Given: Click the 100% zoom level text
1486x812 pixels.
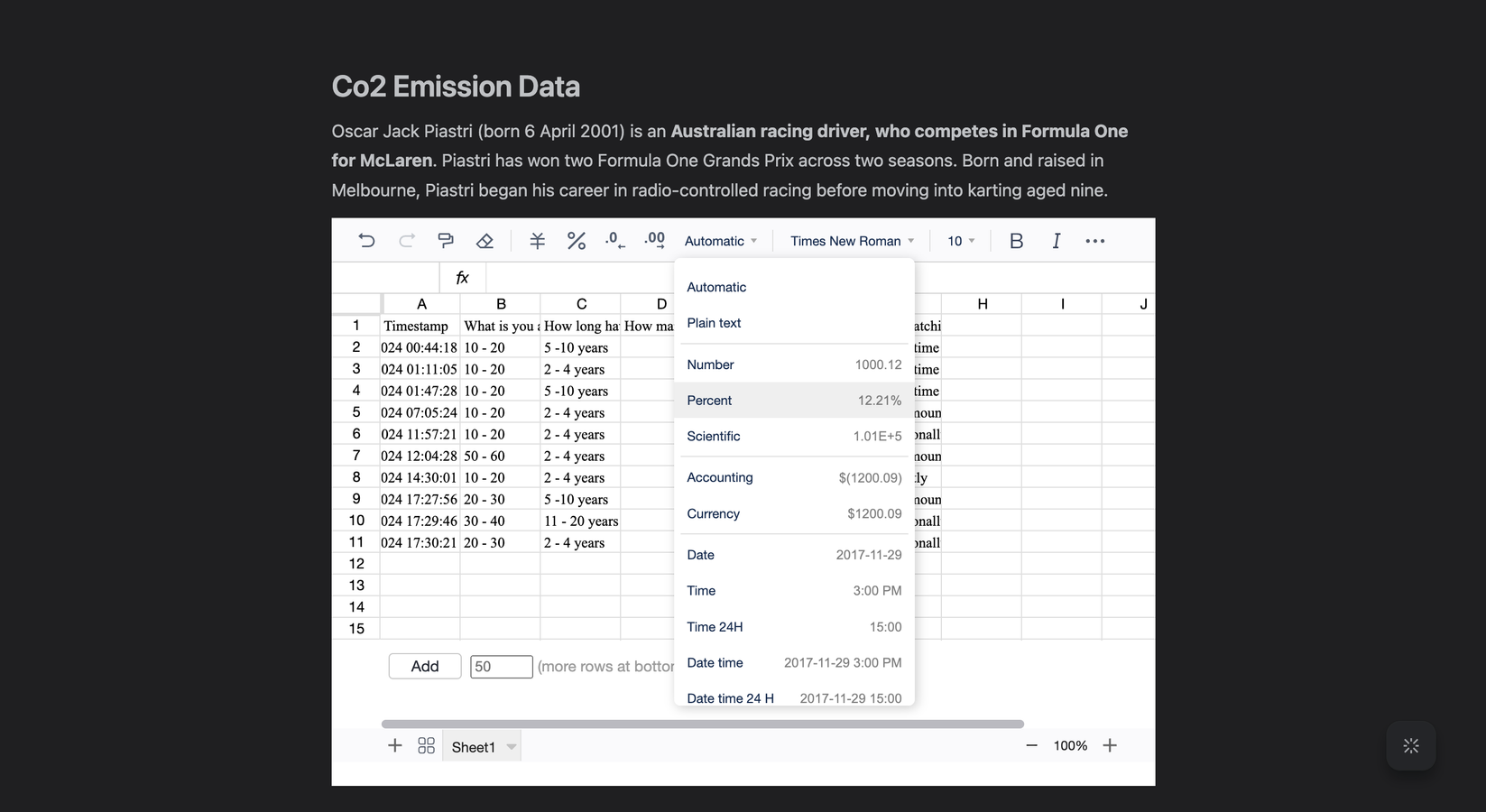Looking at the screenshot, I should click(x=1070, y=745).
